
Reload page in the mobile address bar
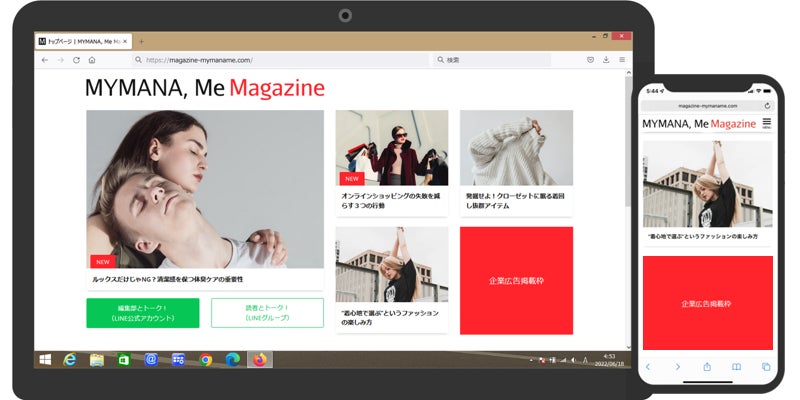tap(767, 105)
